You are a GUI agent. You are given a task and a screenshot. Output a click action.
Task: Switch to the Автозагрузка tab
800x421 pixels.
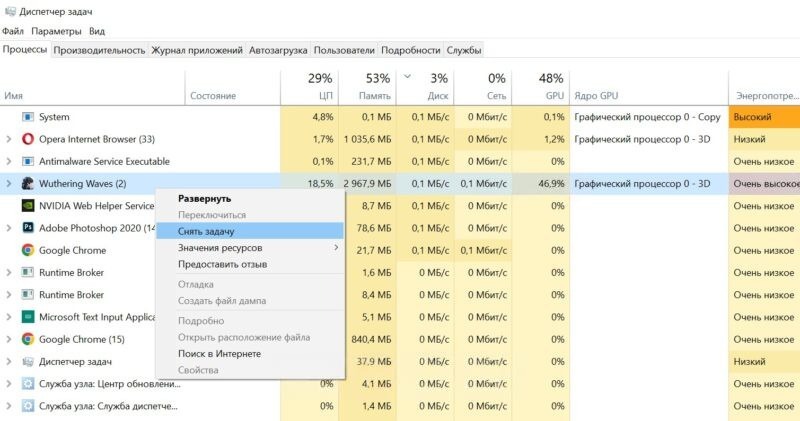point(278,50)
